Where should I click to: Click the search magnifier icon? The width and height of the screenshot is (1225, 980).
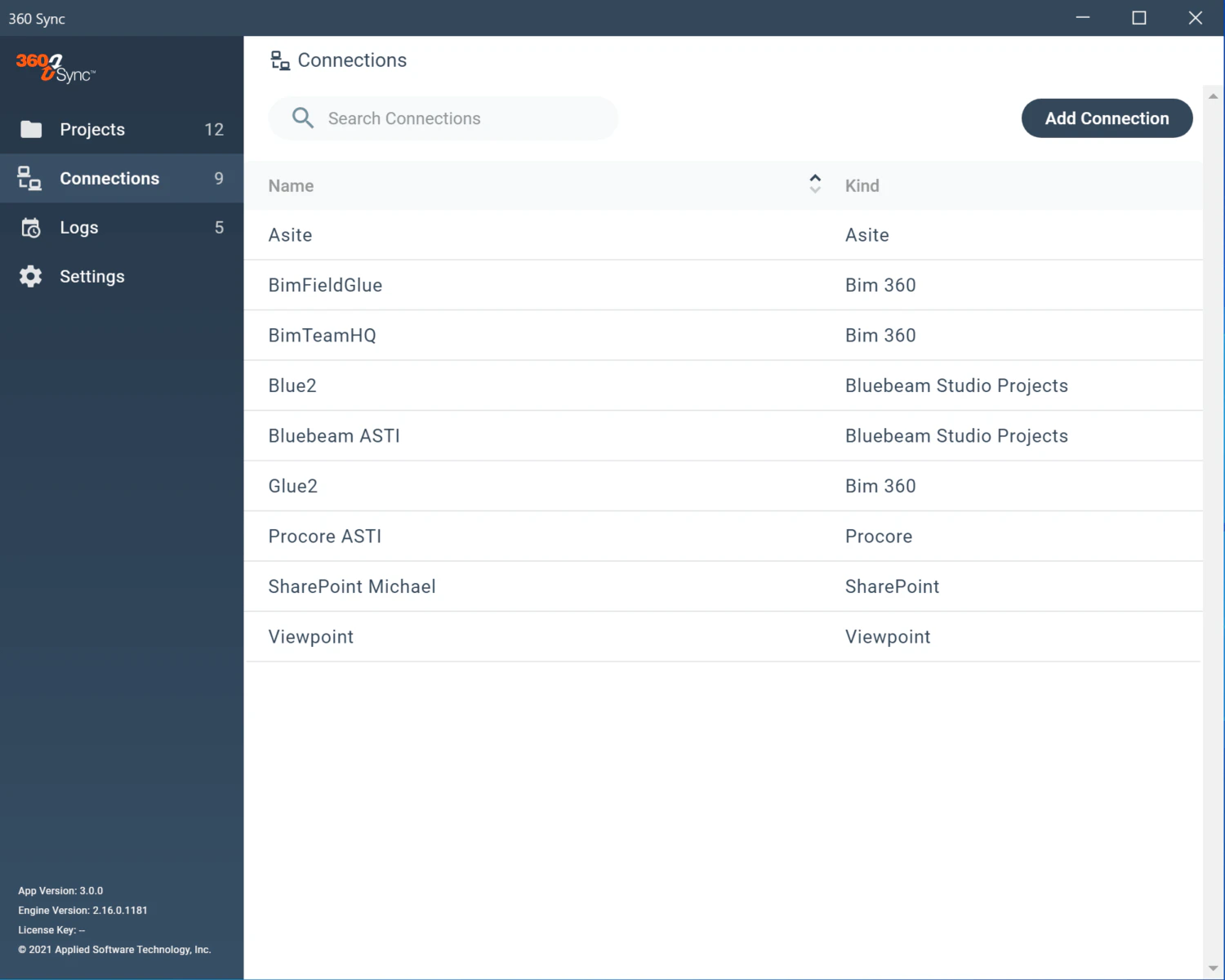303,118
